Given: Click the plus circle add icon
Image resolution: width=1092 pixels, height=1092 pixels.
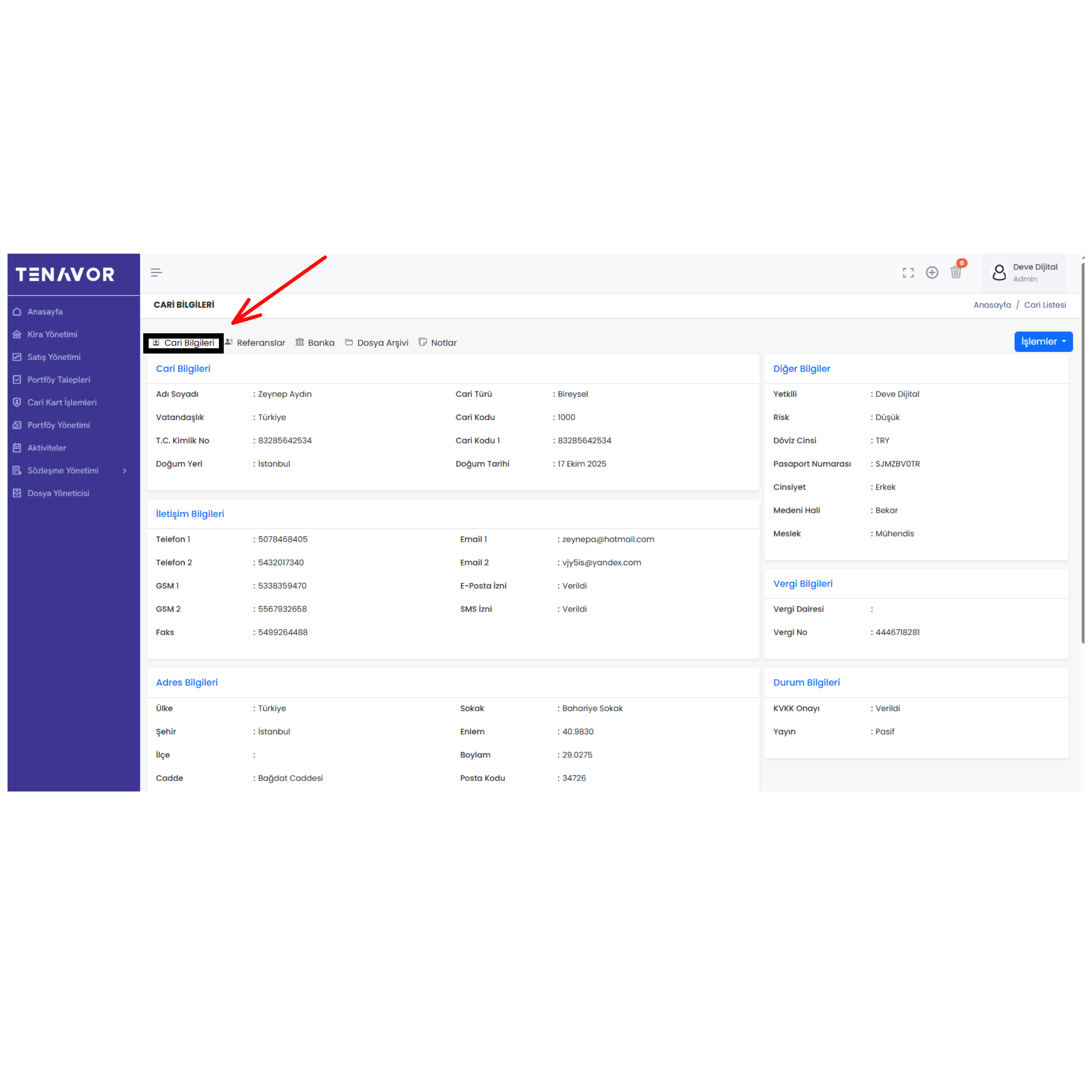Looking at the screenshot, I should click(932, 273).
